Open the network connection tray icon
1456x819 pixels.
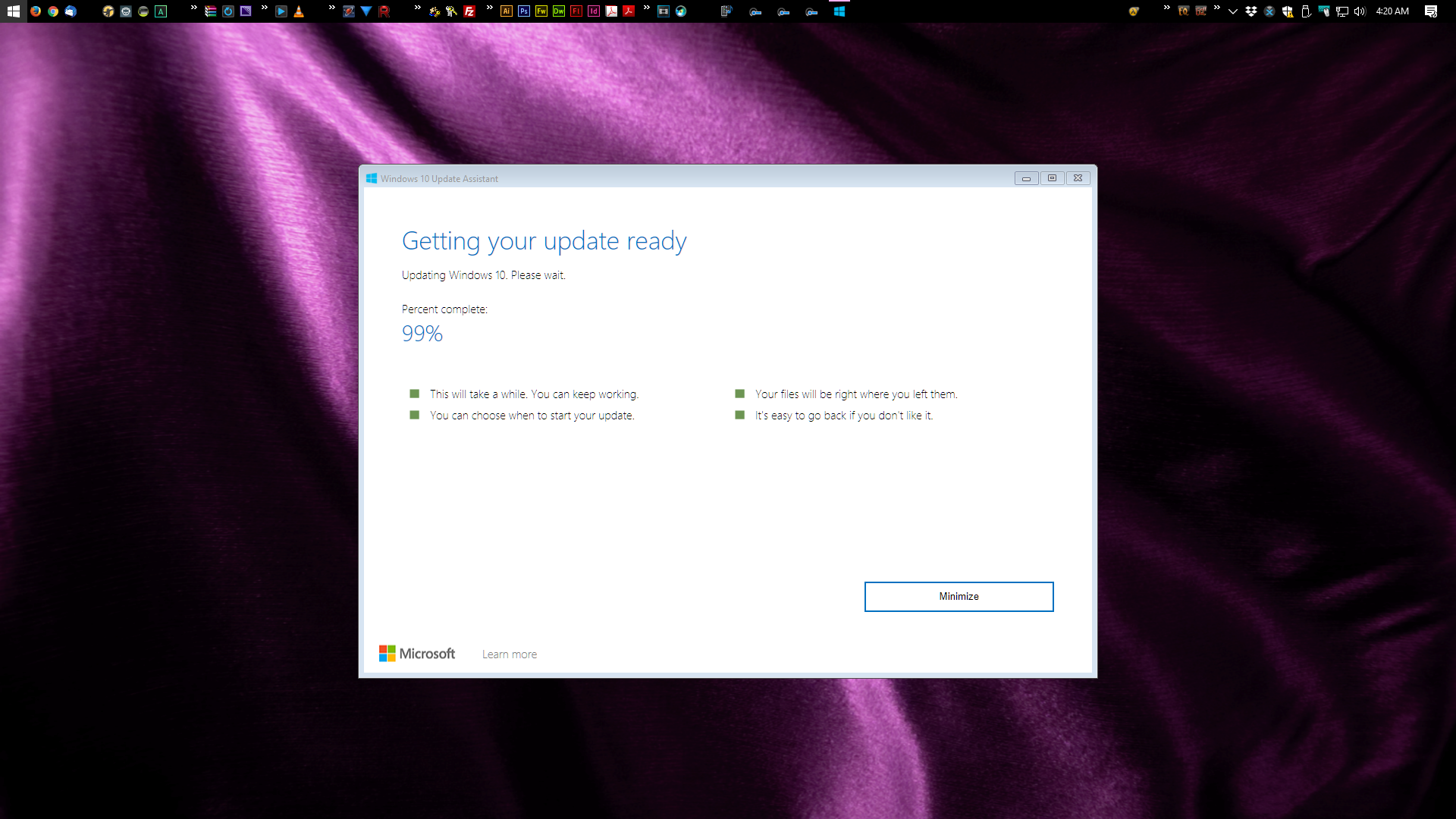click(1342, 11)
